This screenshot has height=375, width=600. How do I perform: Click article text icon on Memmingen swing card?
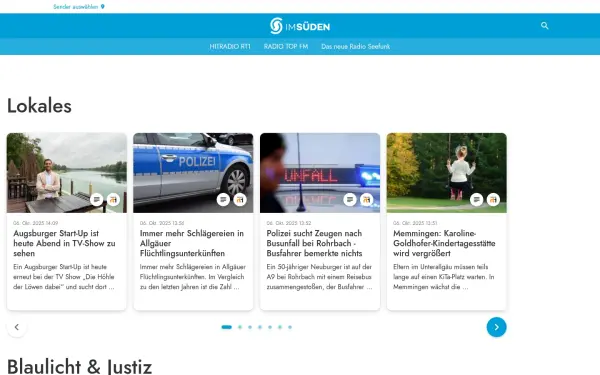[x=476, y=199]
